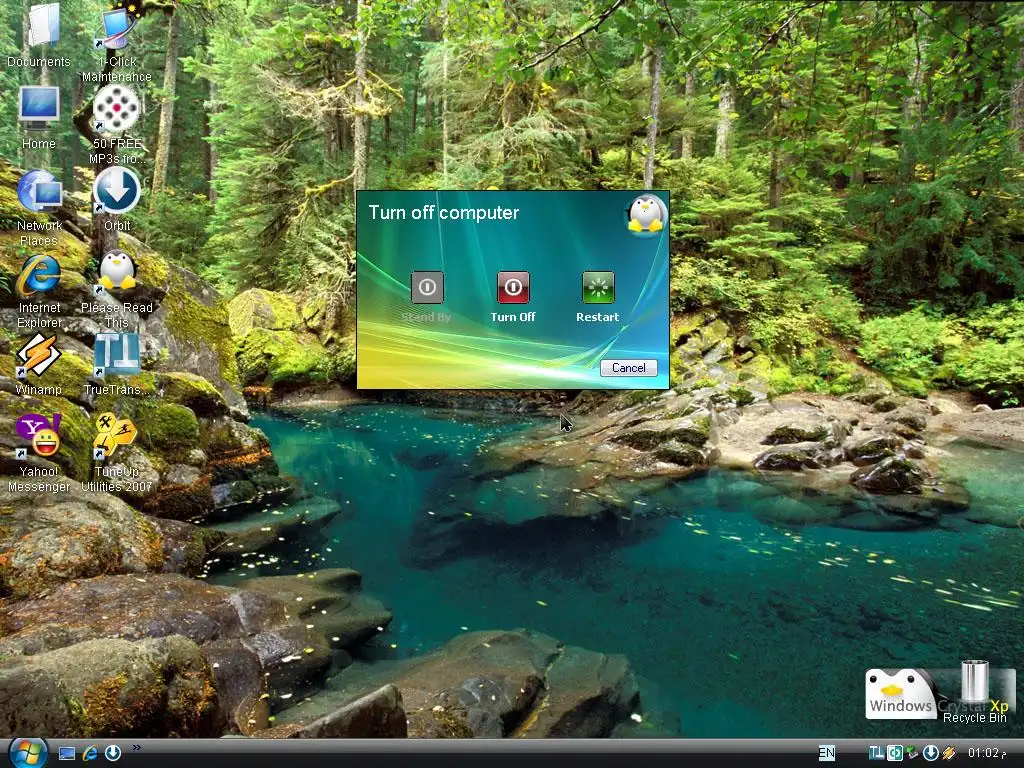
Task: Select the 50 FREE MP3s shortcut
Action: 117,124
